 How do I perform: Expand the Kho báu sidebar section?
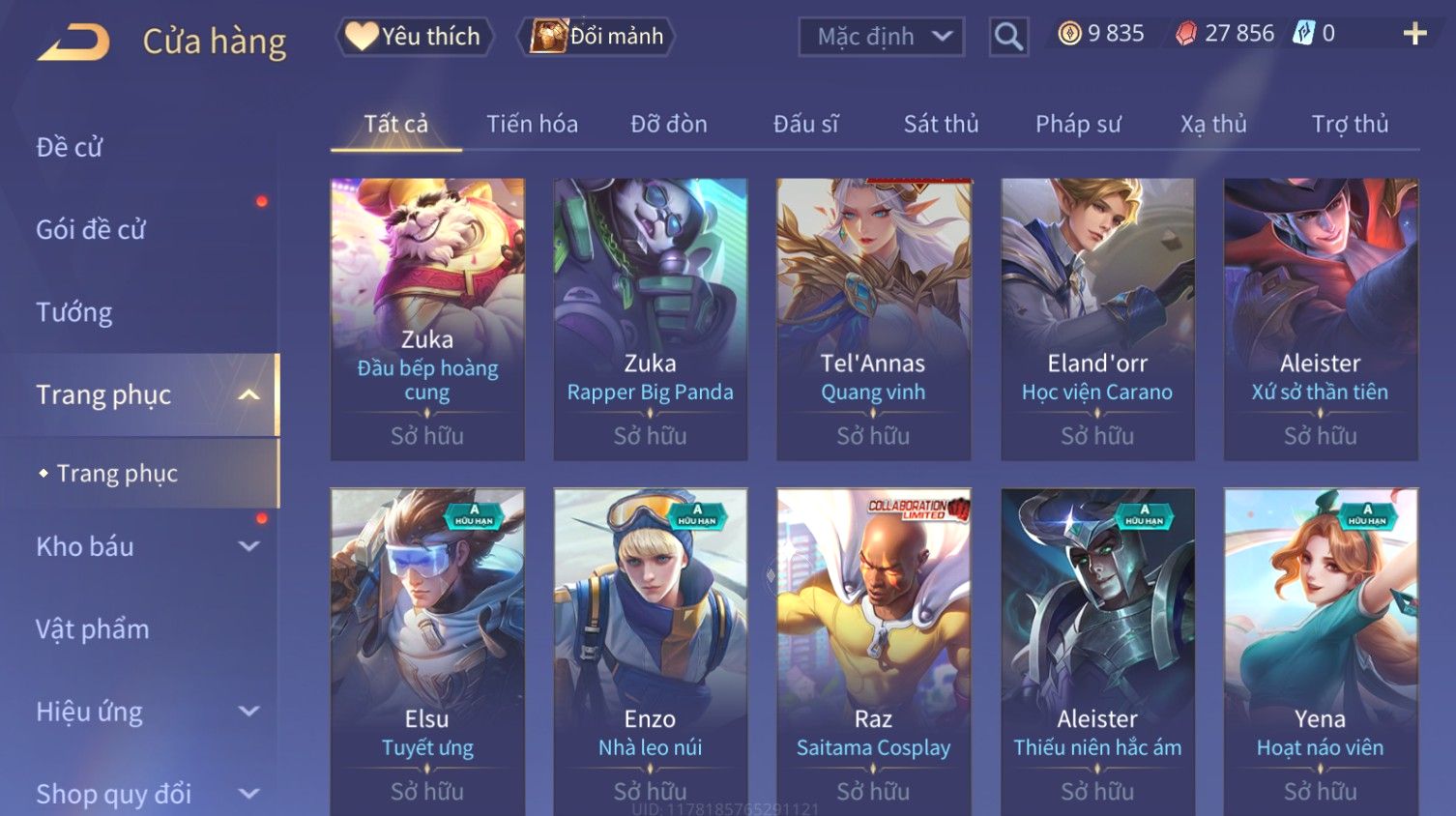[248, 546]
